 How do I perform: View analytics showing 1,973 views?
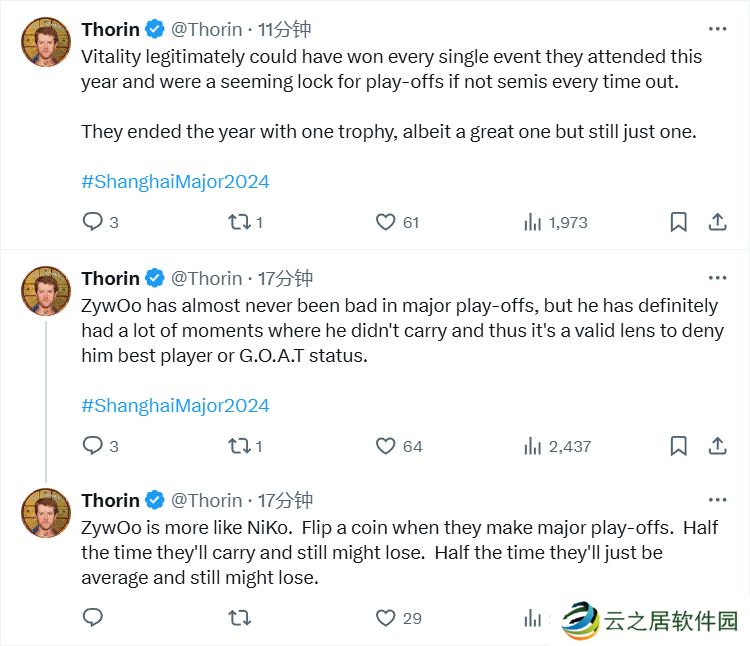click(x=533, y=222)
